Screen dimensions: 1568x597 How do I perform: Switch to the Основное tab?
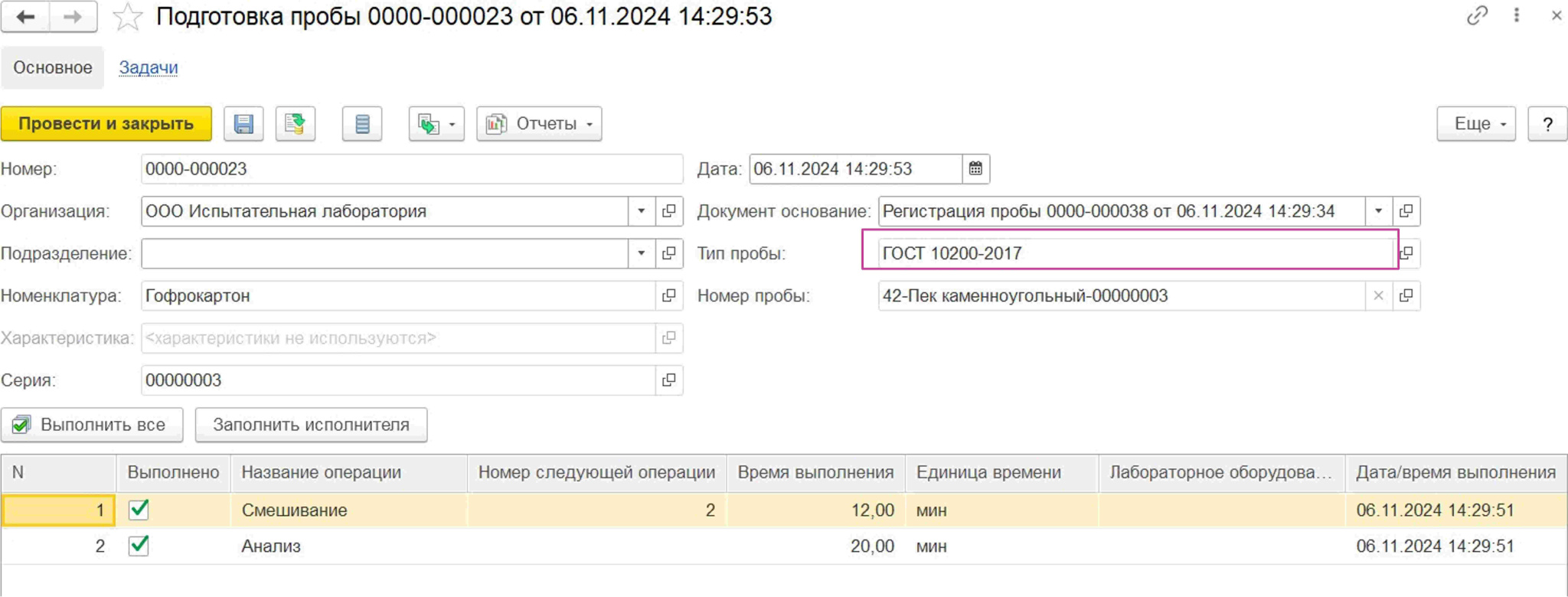click(52, 67)
